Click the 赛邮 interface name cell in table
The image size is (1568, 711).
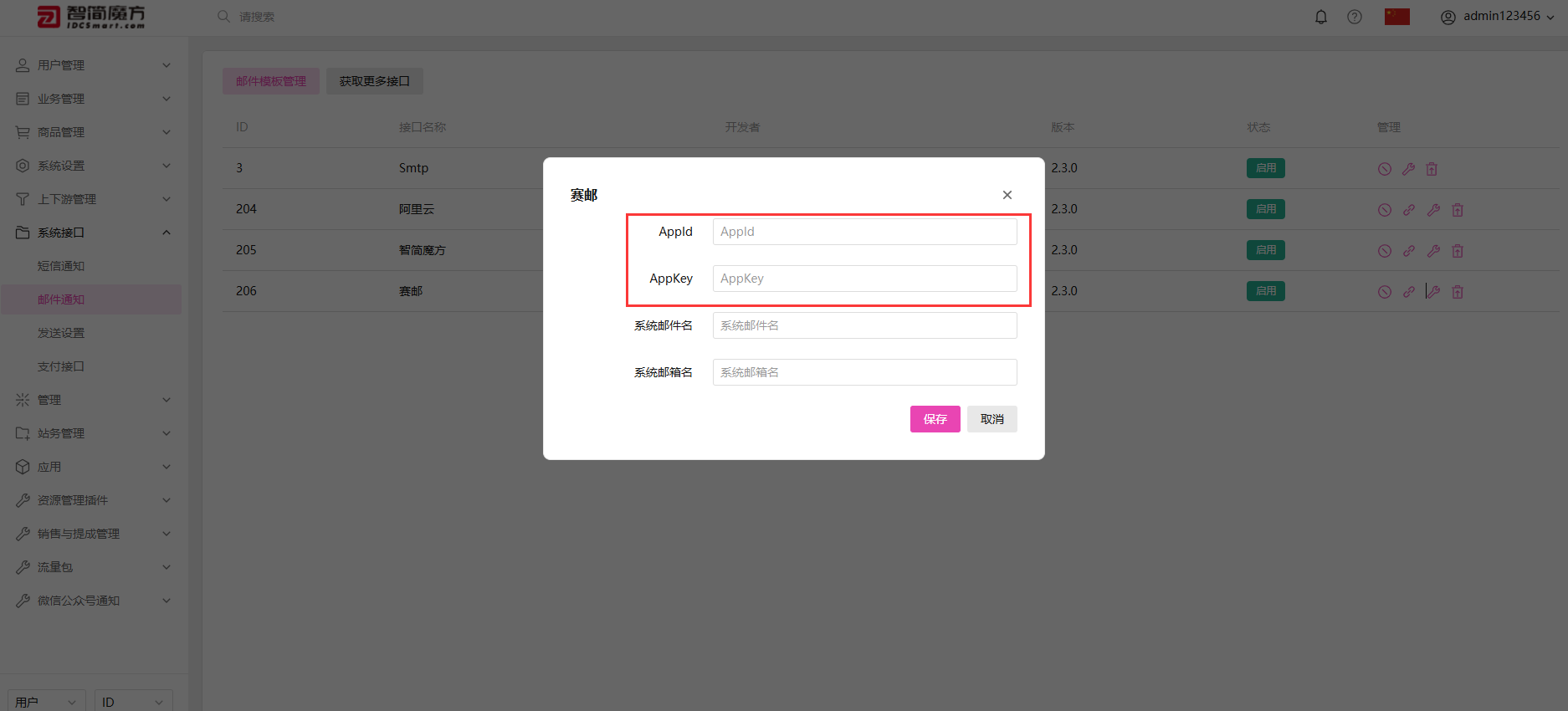point(411,291)
